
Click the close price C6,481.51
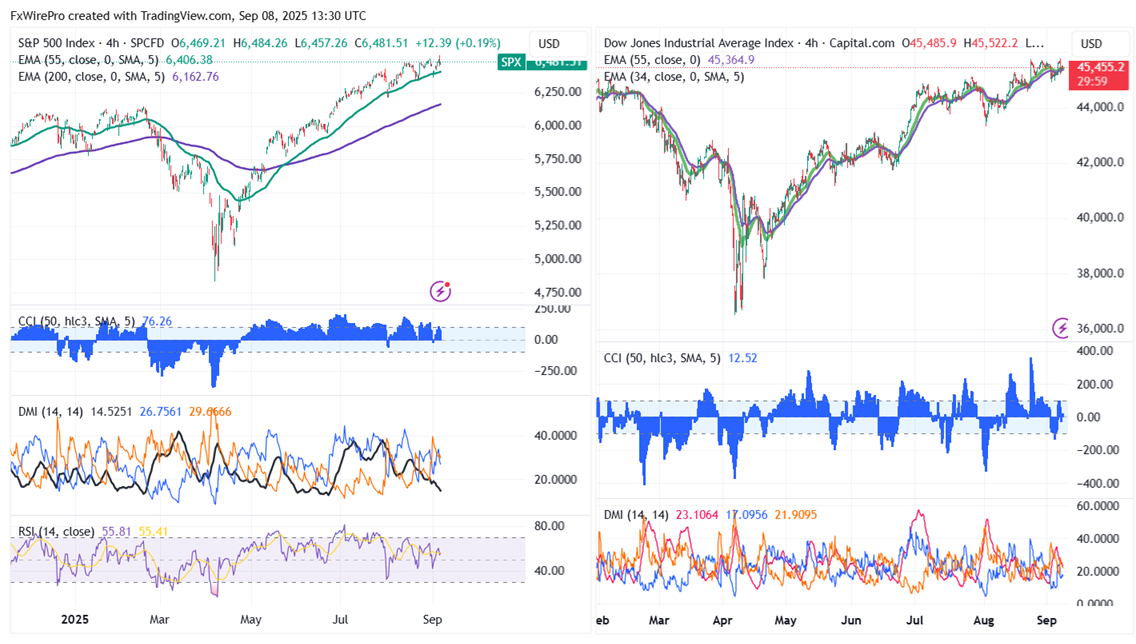pyautogui.click(x=381, y=43)
